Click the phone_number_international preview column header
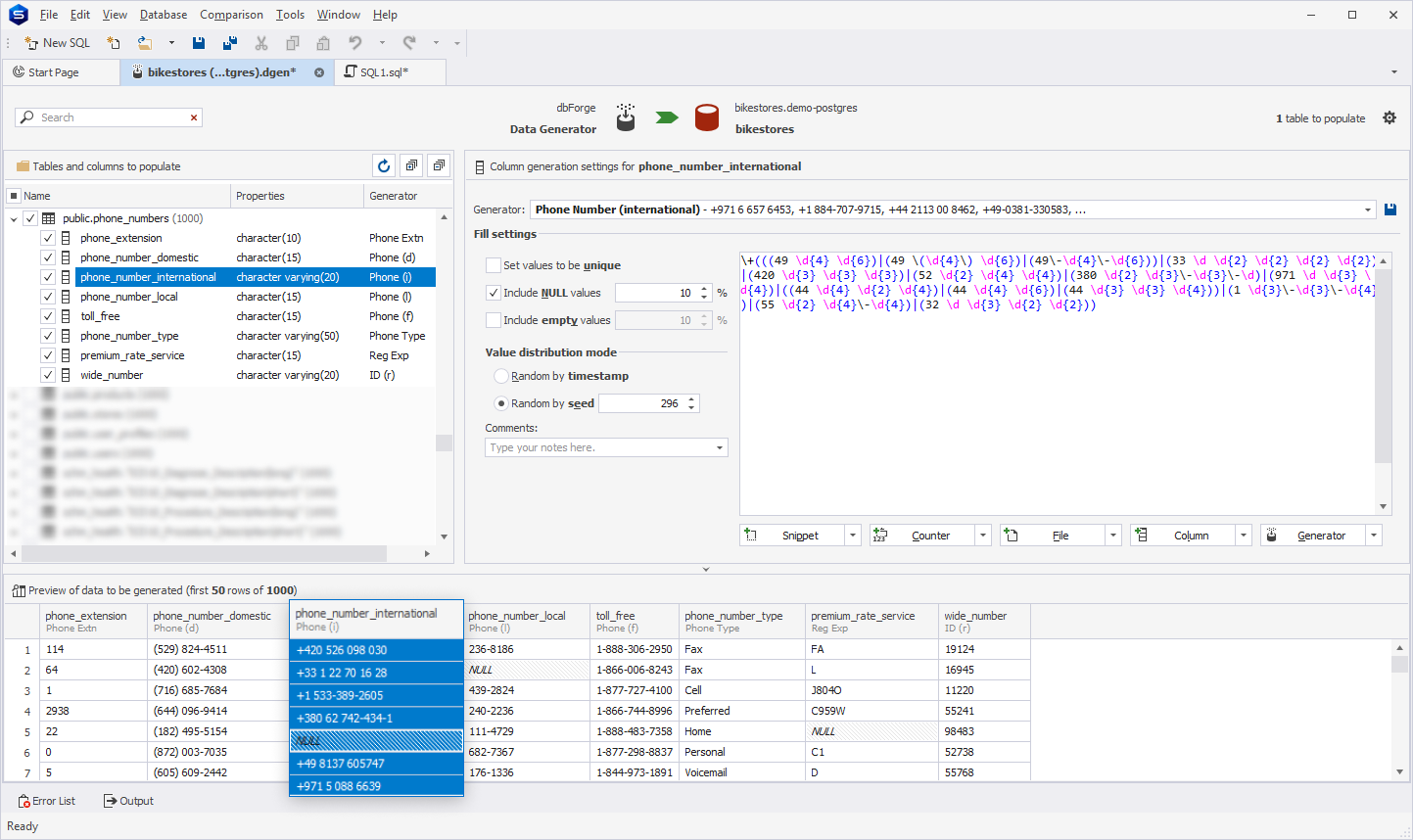 [376, 620]
